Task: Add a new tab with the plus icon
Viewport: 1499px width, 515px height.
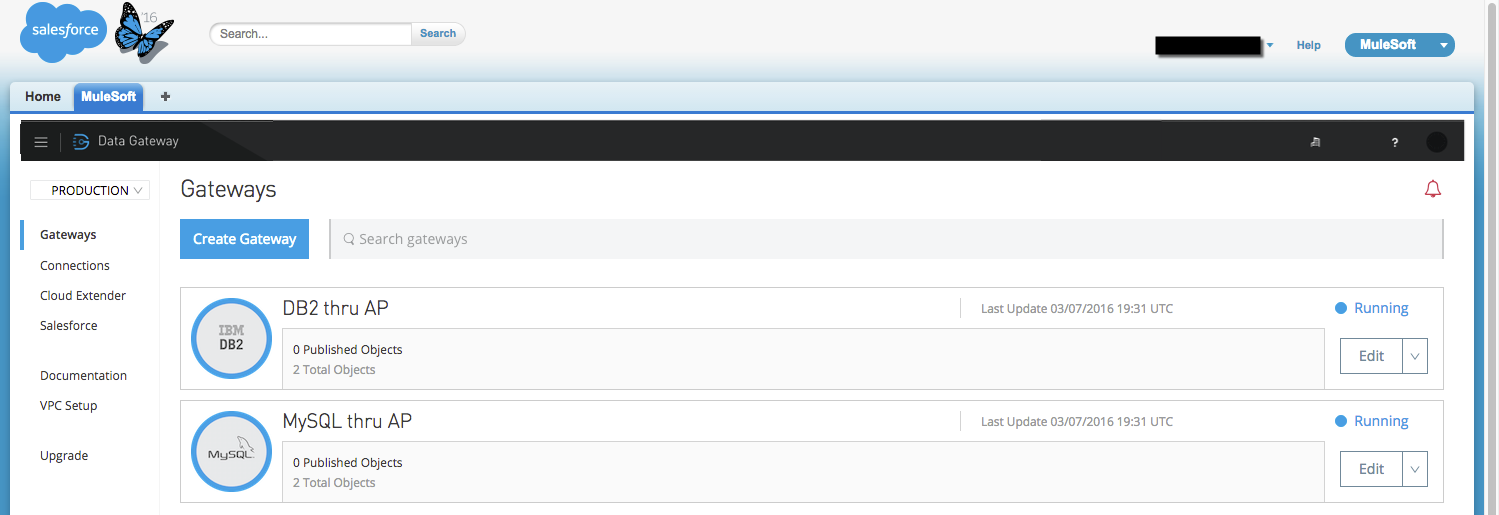Action: pos(165,97)
